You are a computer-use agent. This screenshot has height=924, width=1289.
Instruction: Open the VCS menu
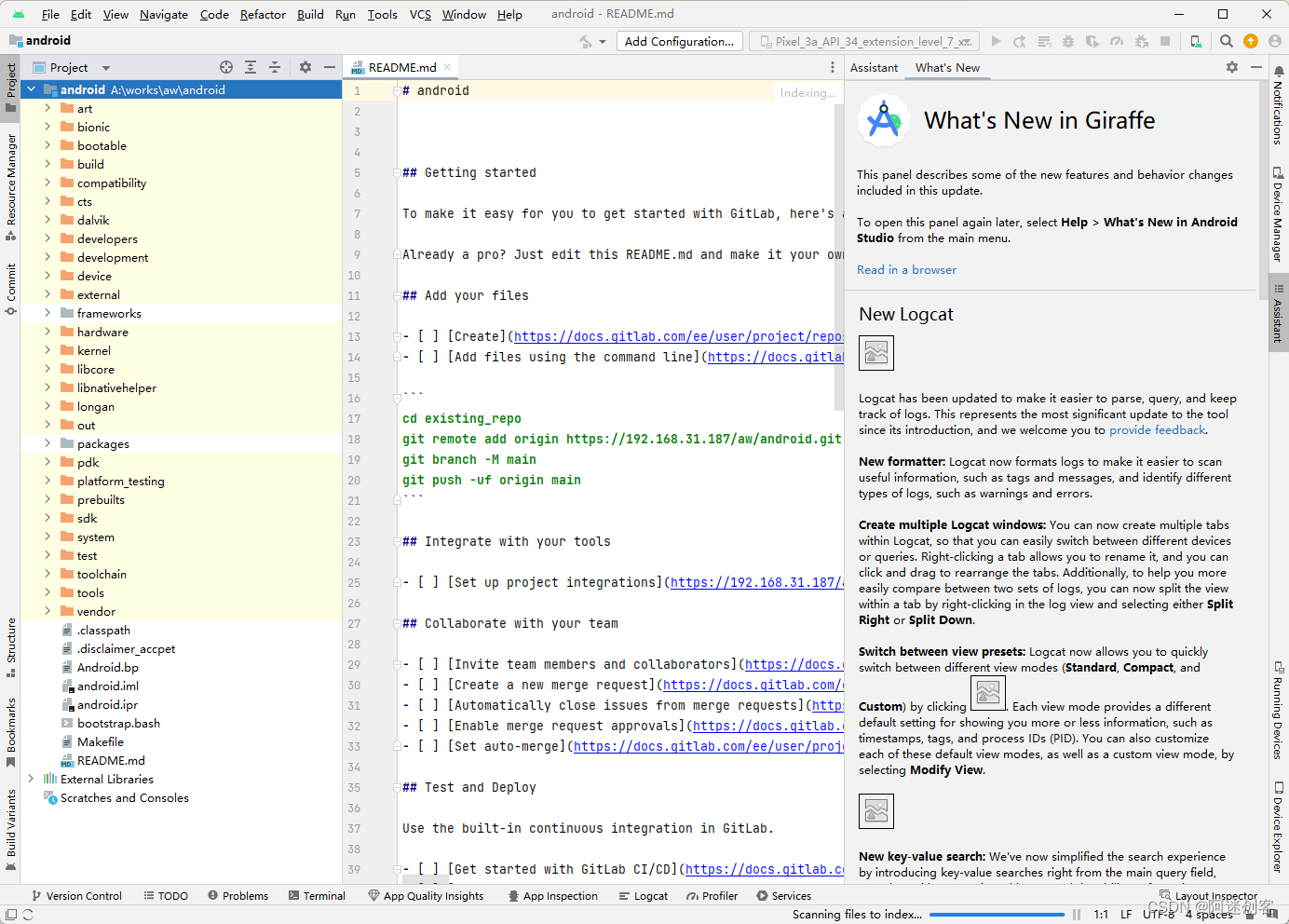click(420, 14)
